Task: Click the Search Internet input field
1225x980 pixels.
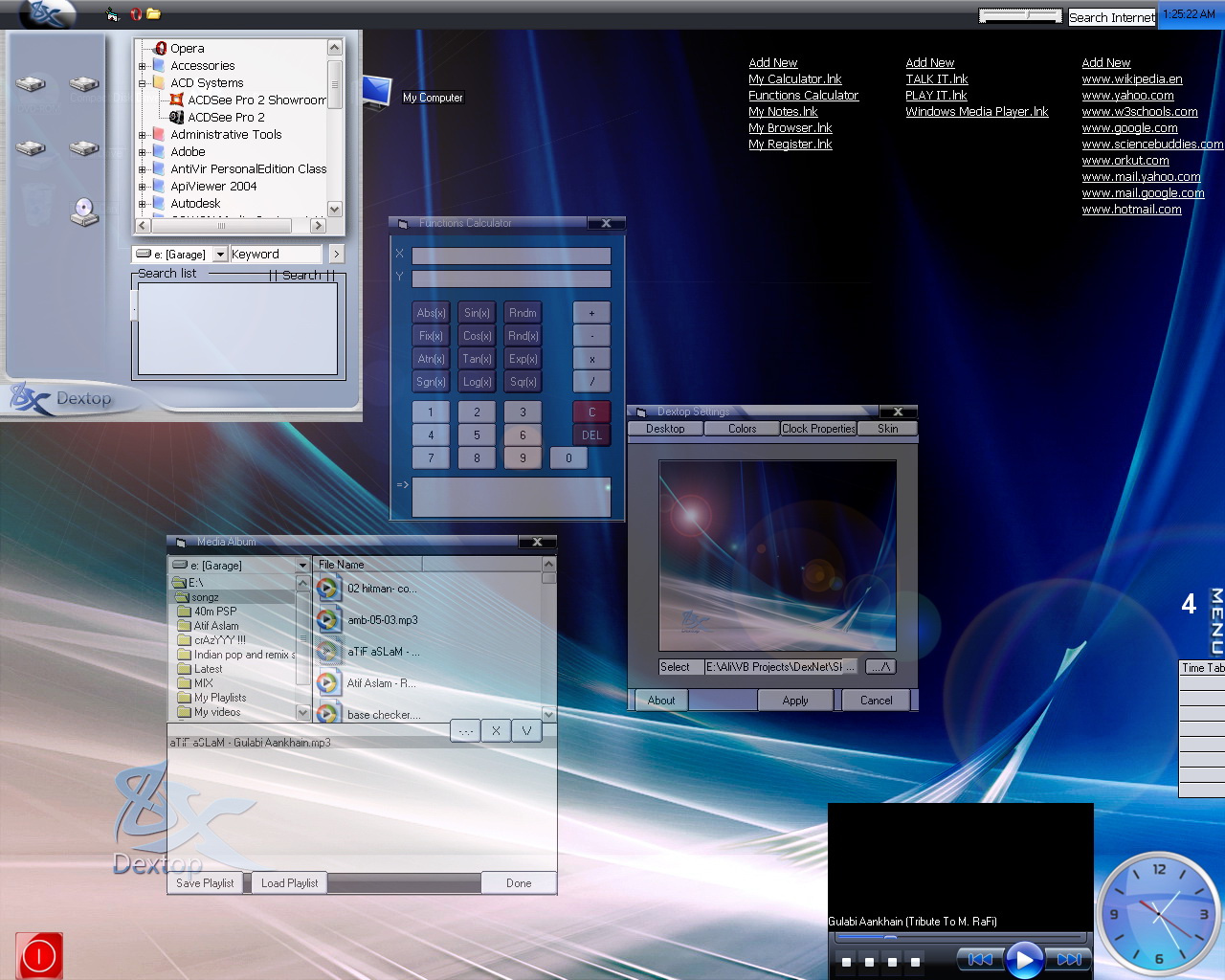Action: (1111, 17)
